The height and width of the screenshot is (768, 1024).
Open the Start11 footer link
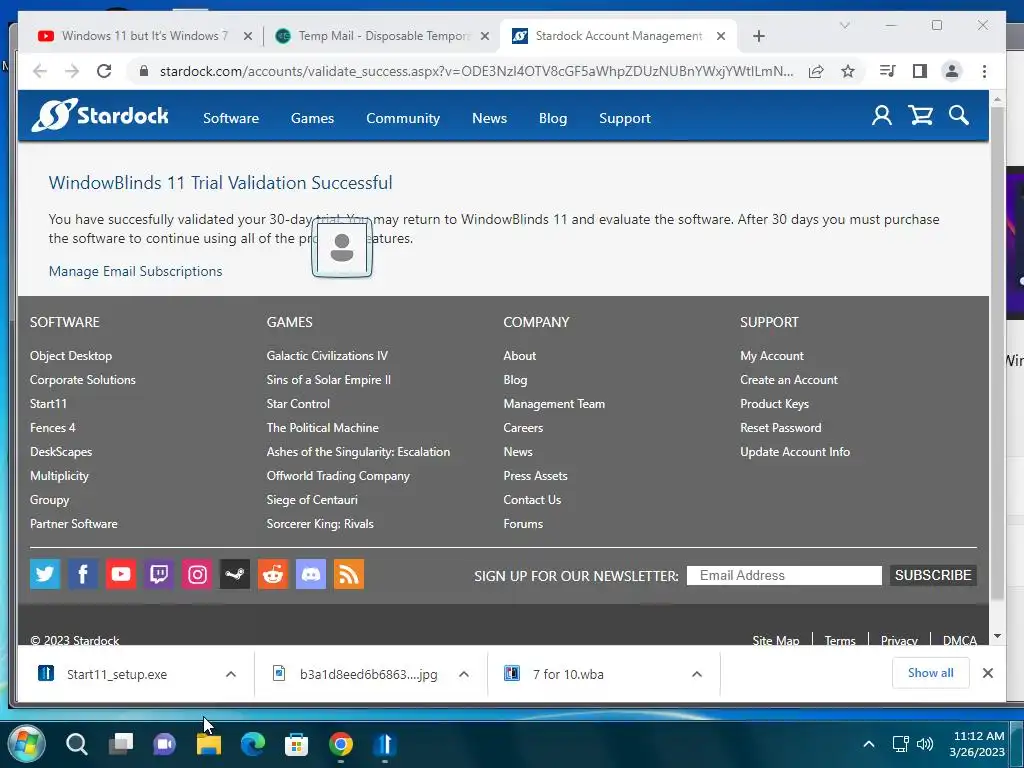pos(48,404)
